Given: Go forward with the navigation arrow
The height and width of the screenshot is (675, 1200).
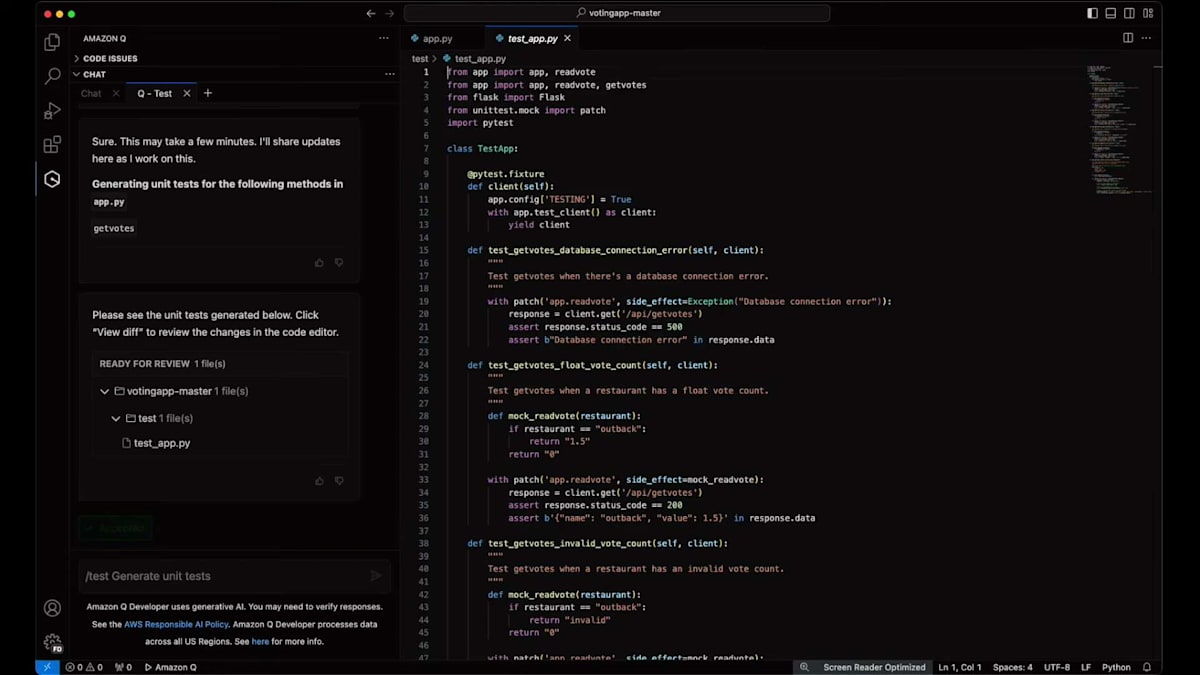Looking at the screenshot, I should (390, 13).
